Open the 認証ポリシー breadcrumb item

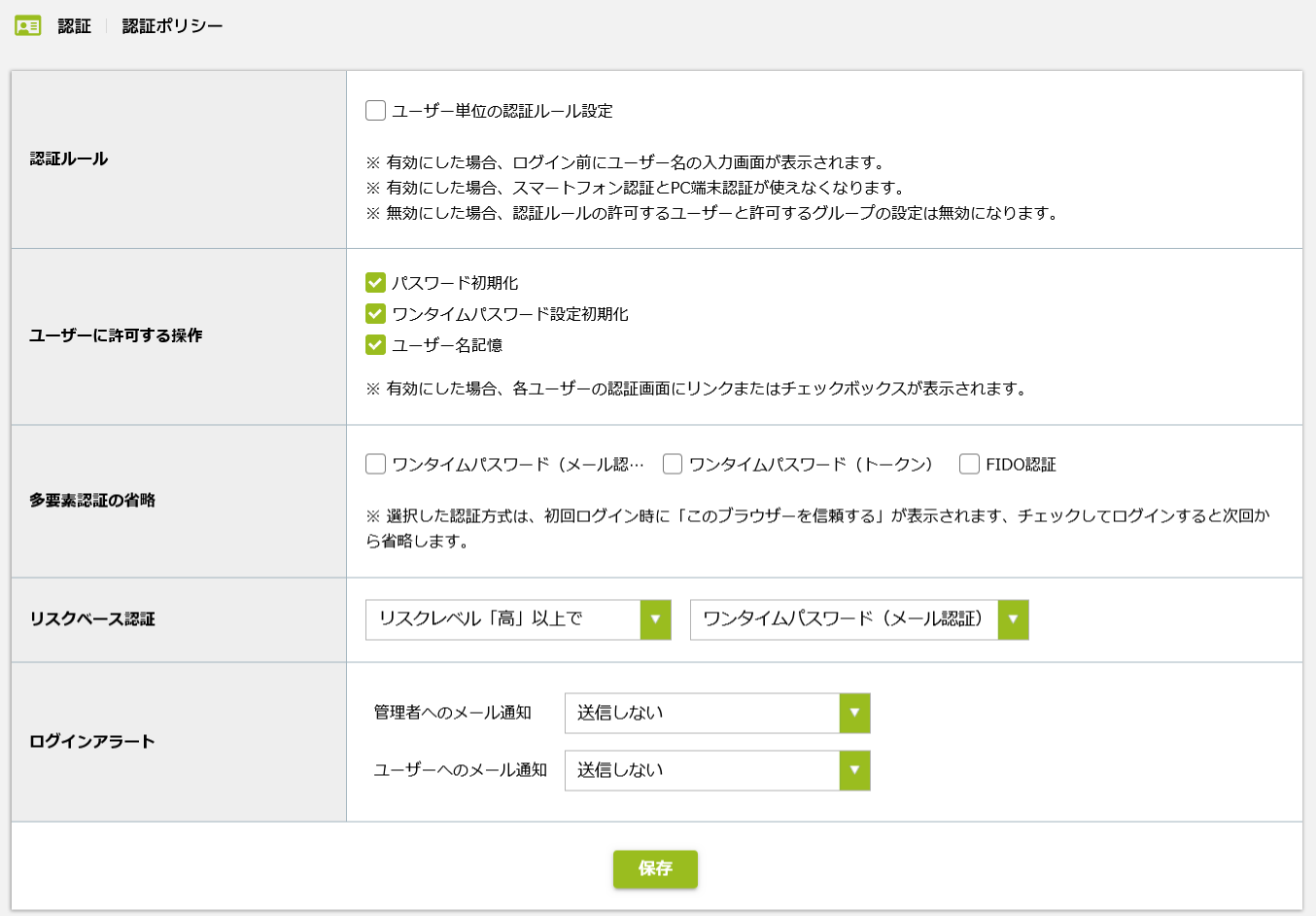point(172,26)
